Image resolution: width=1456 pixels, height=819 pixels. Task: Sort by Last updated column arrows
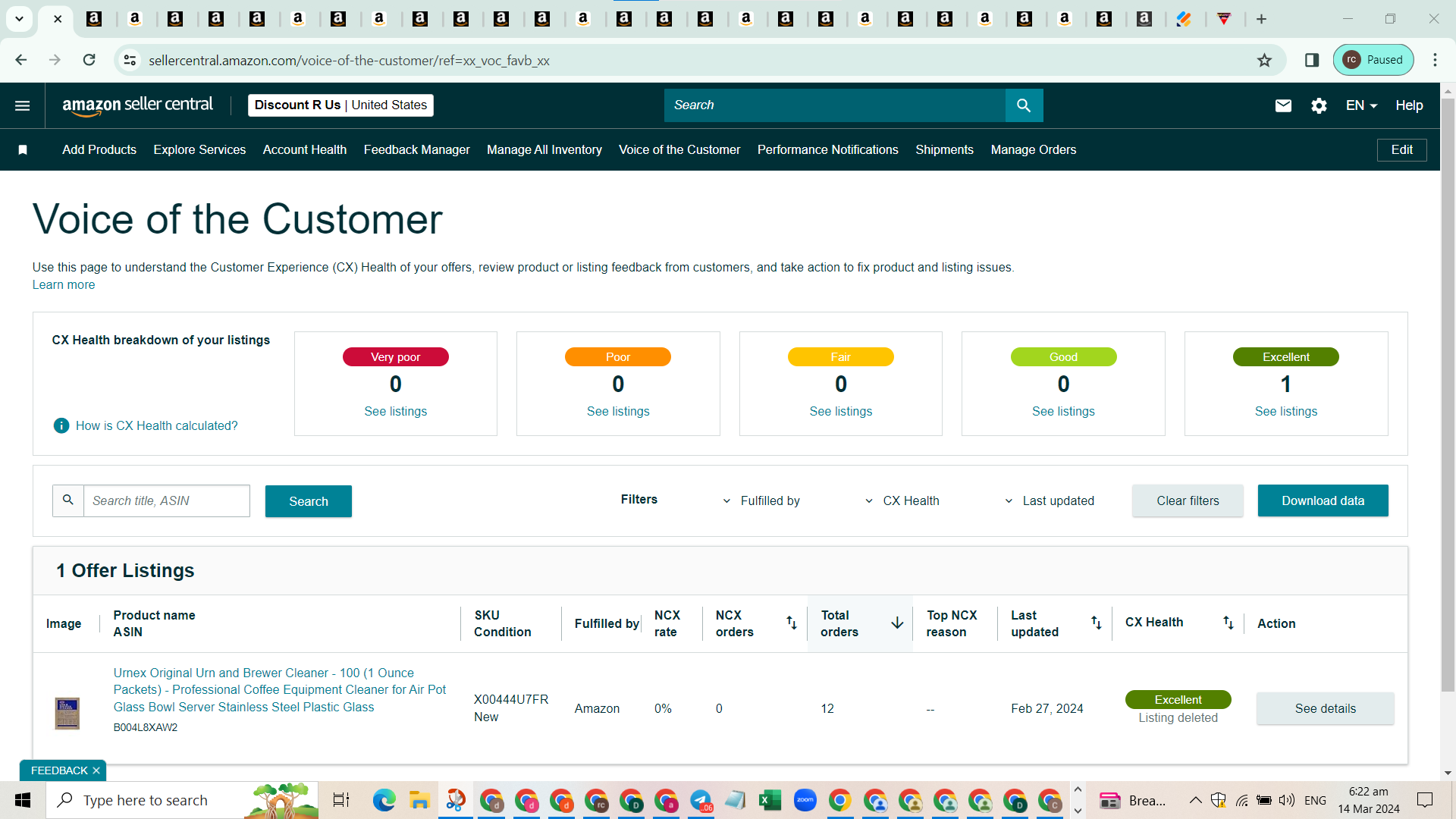(x=1096, y=623)
